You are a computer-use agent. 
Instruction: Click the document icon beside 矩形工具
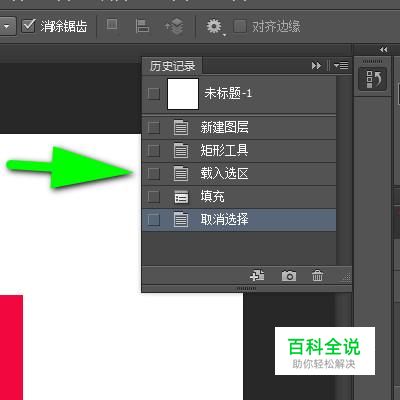point(181,151)
